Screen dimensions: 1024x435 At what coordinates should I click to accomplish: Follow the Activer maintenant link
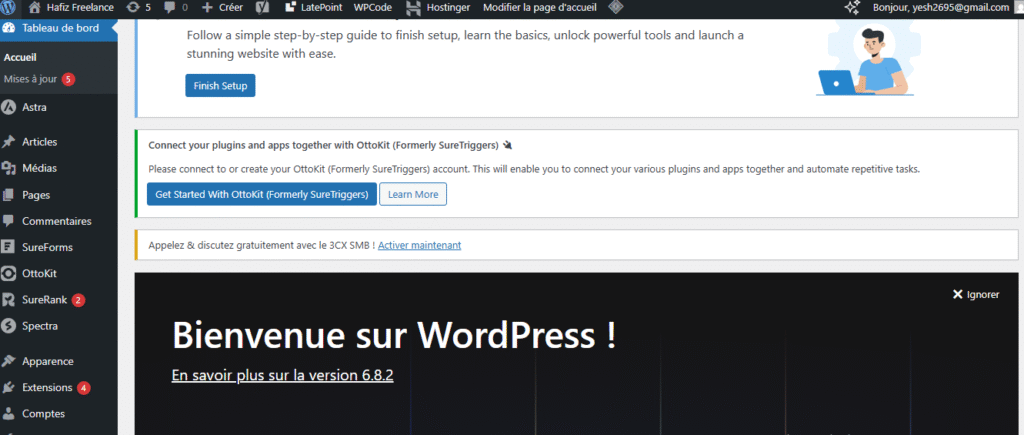click(419, 246)
